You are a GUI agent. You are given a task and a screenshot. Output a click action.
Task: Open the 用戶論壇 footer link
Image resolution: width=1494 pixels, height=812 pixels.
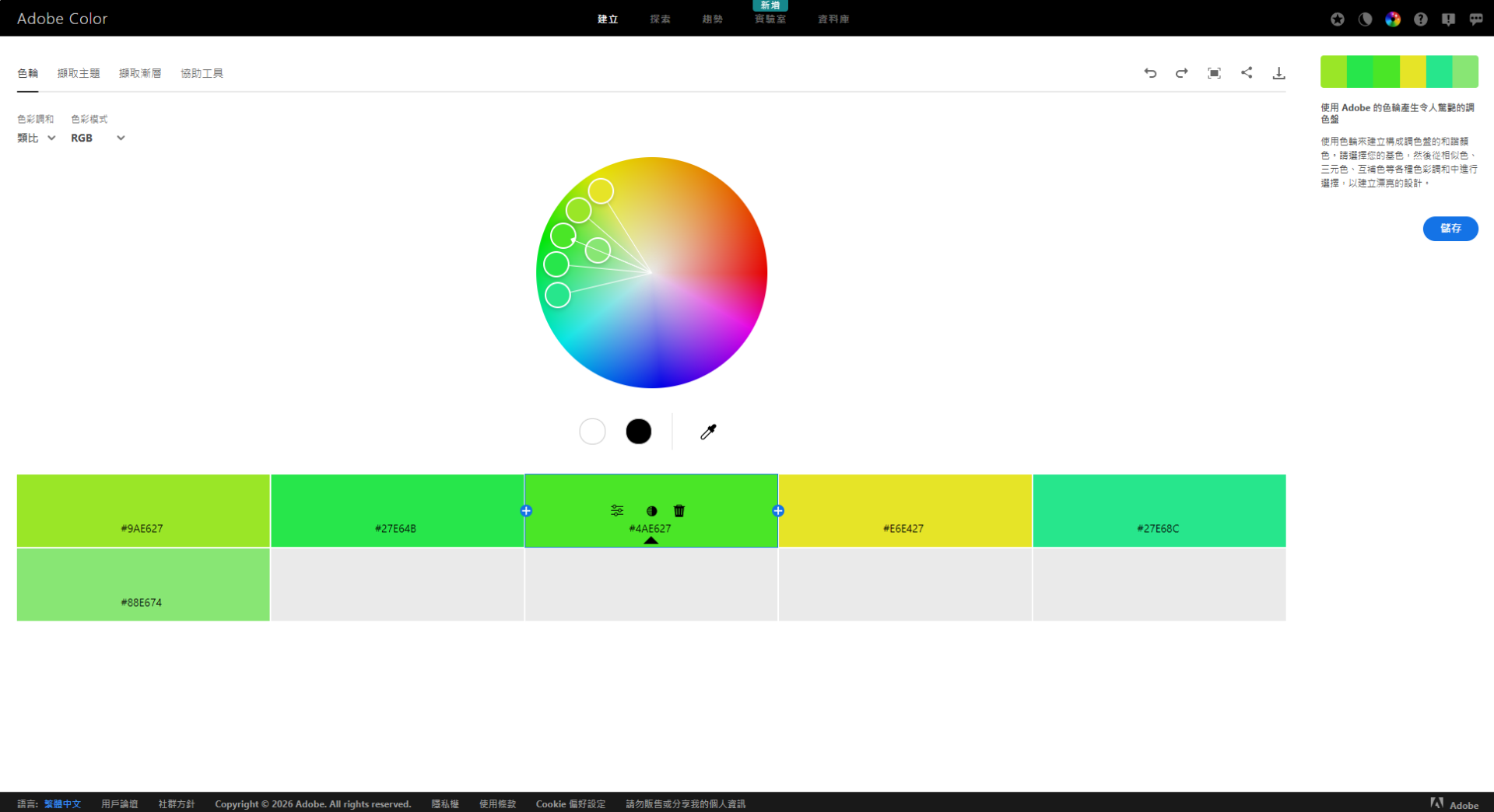tap(120, 803)
